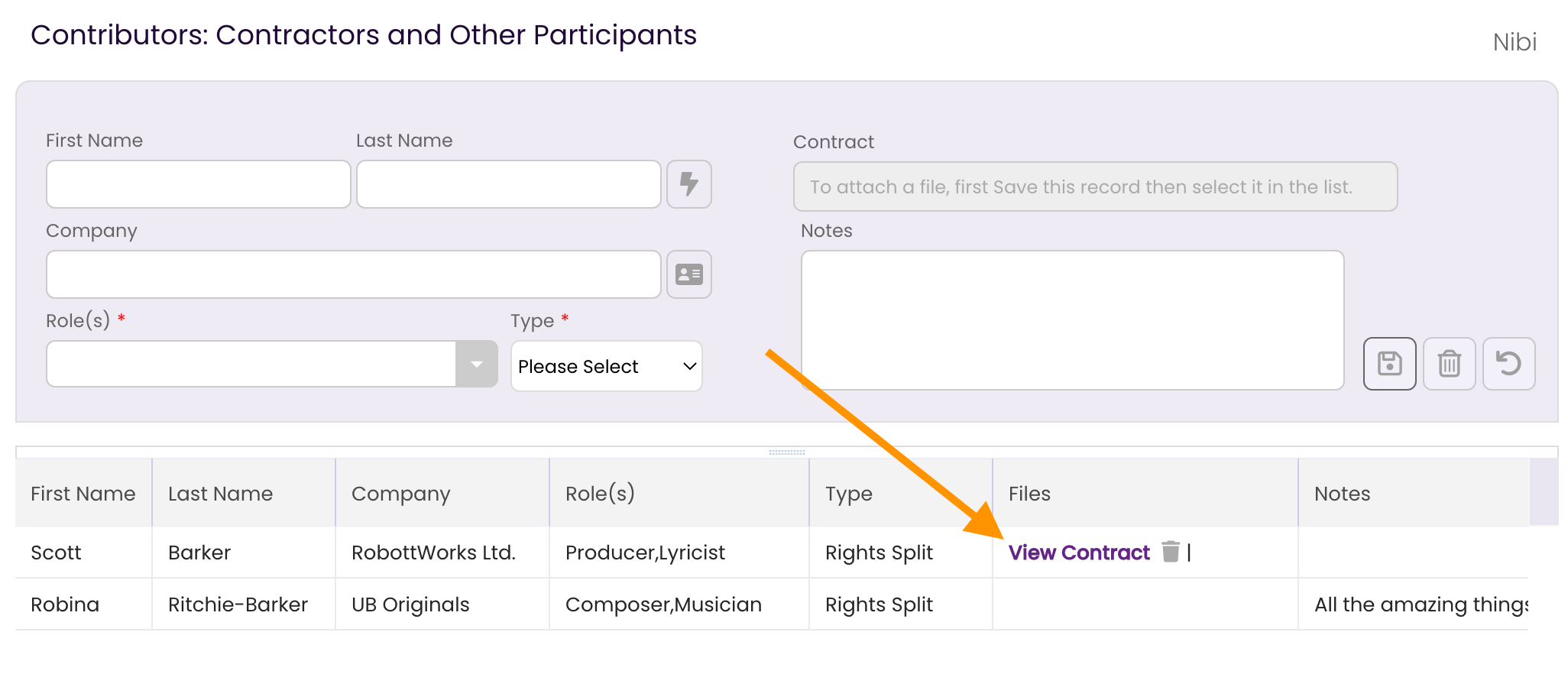Image resolution: width=1568 pixels, height=697 pixels.
Task: Open the Role(s) dropdown arrow
Action: pyautogui.click(x=477, y=365)
